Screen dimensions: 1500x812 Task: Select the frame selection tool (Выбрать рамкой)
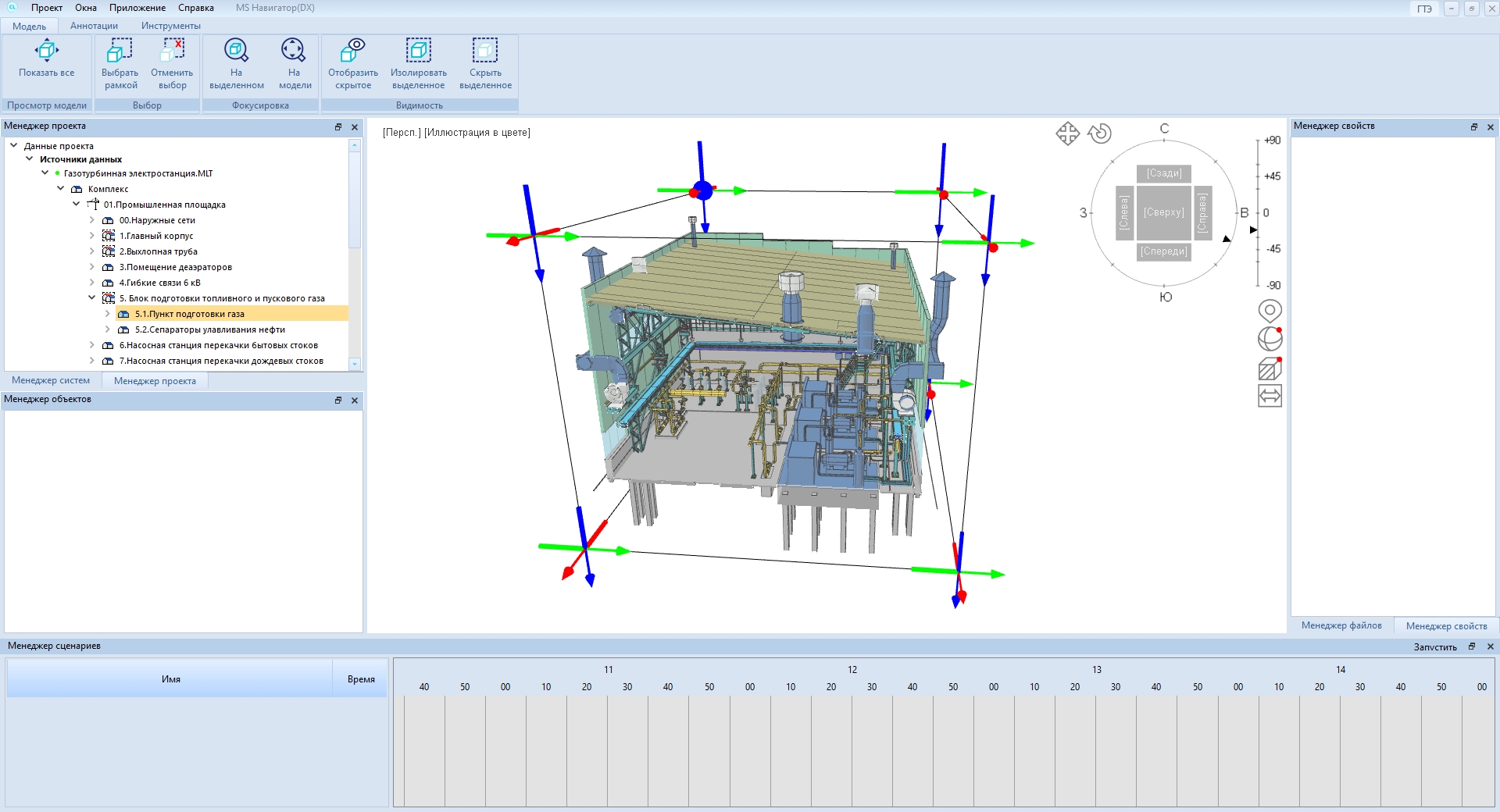120,52
